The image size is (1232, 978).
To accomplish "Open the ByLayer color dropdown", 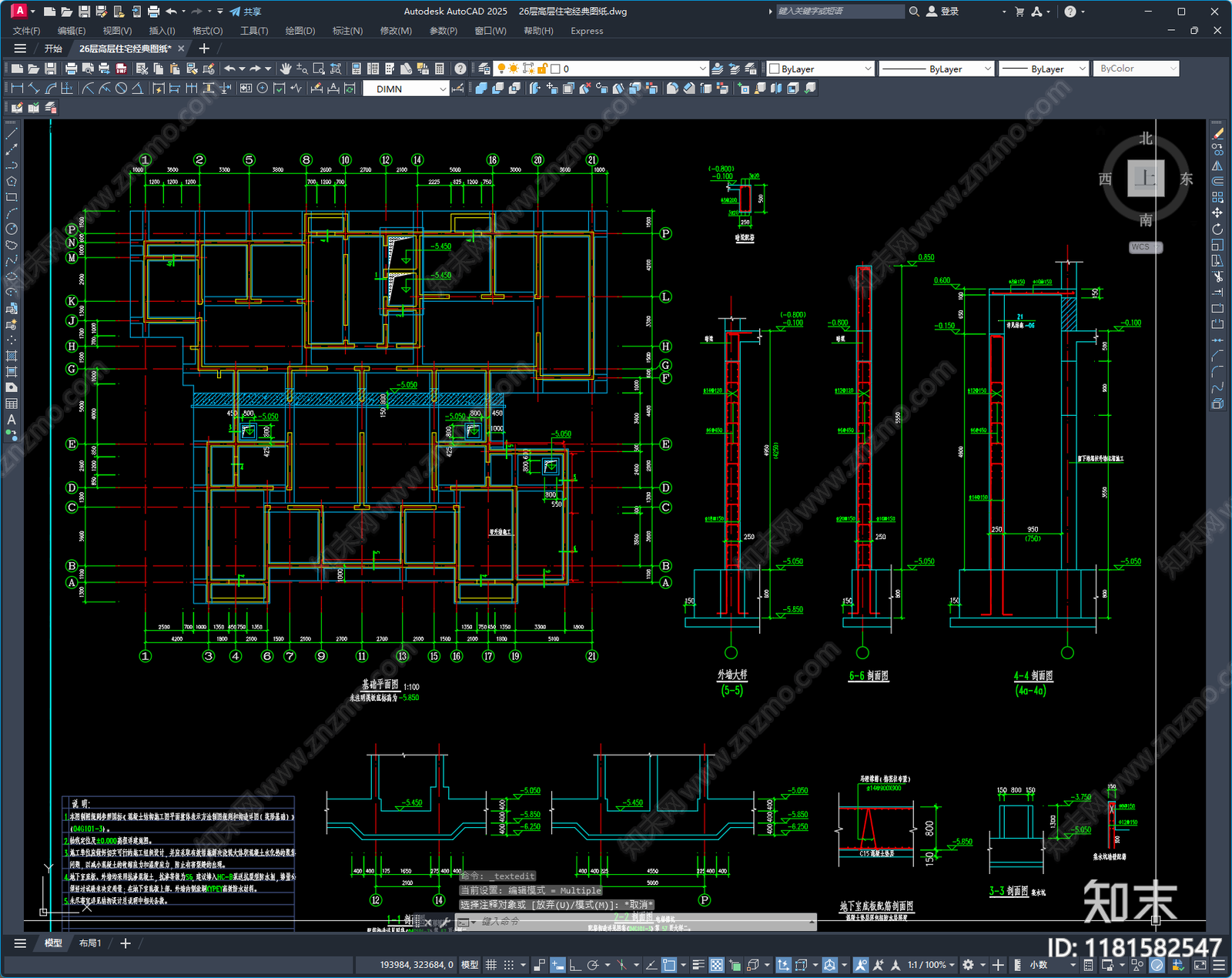I will 821,69.
